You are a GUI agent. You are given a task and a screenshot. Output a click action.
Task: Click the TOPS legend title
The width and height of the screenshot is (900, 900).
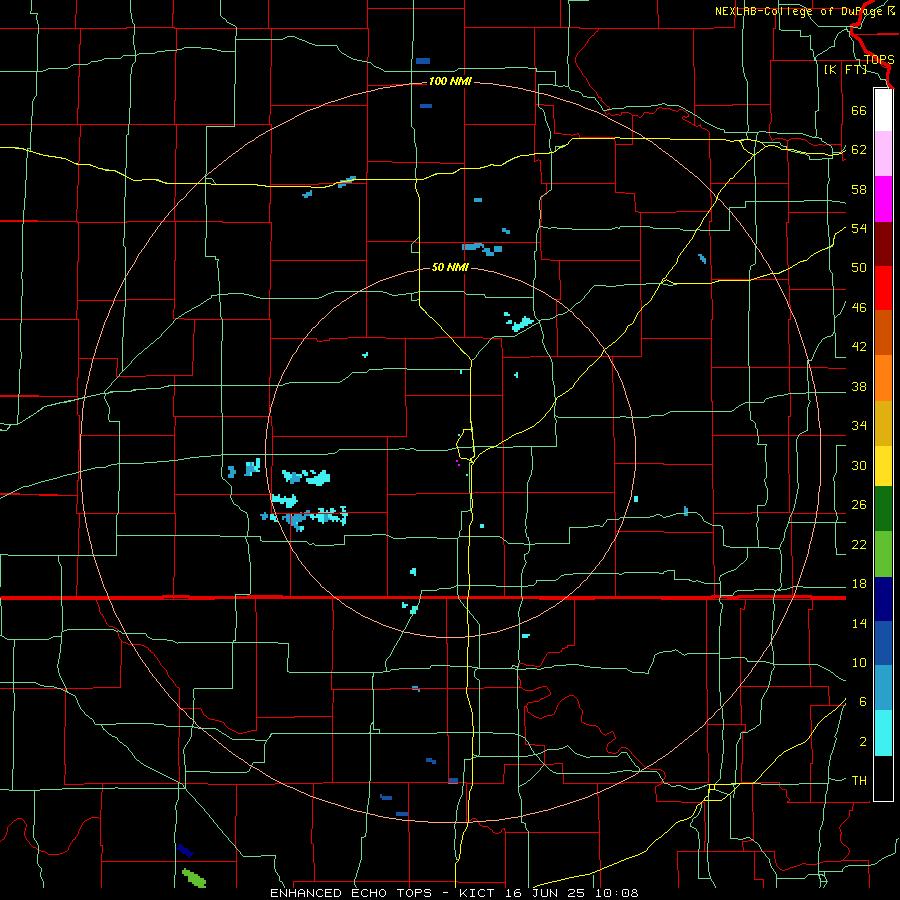point(879,60)
